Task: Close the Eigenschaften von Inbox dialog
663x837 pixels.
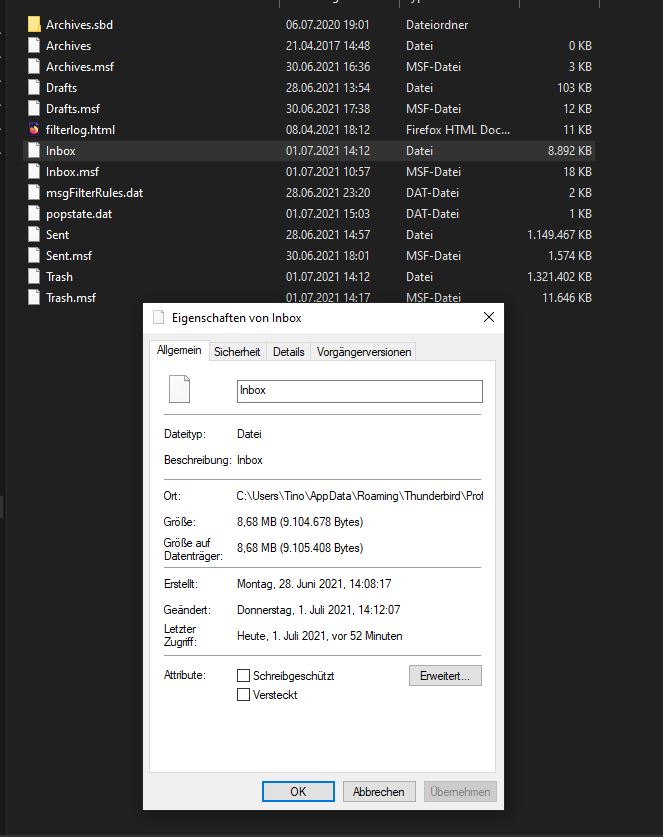Action: [x=489, y=318]
